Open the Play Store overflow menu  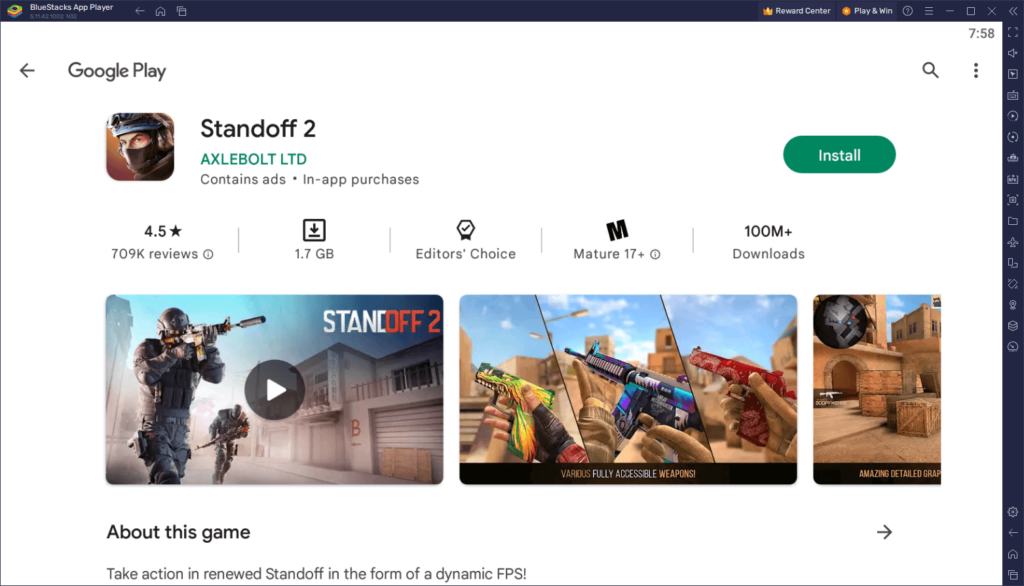tap(975, 70)
